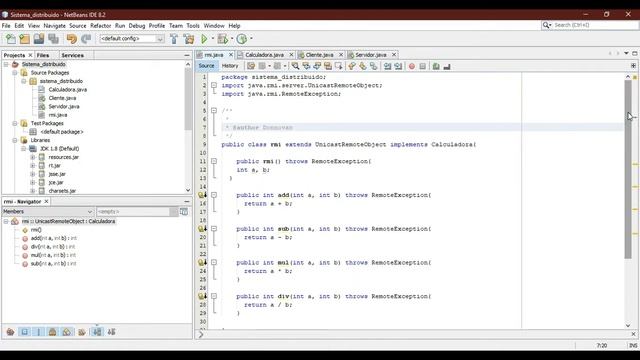
Task: Click the Source view button
Action: point(206,66)
